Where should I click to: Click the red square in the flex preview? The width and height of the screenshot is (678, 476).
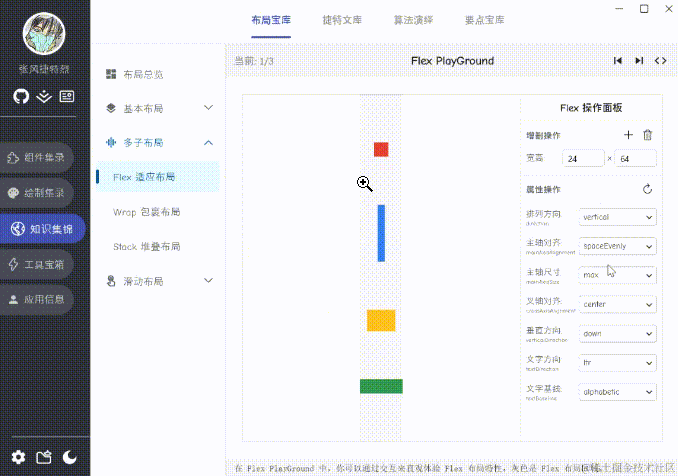click(381, 150)
